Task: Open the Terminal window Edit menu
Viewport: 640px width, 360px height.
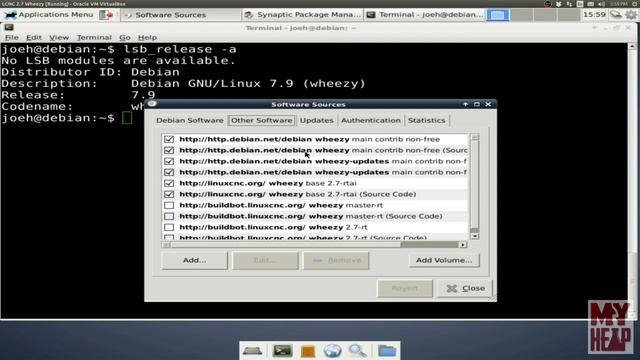Action: click(x=33, y=38)
